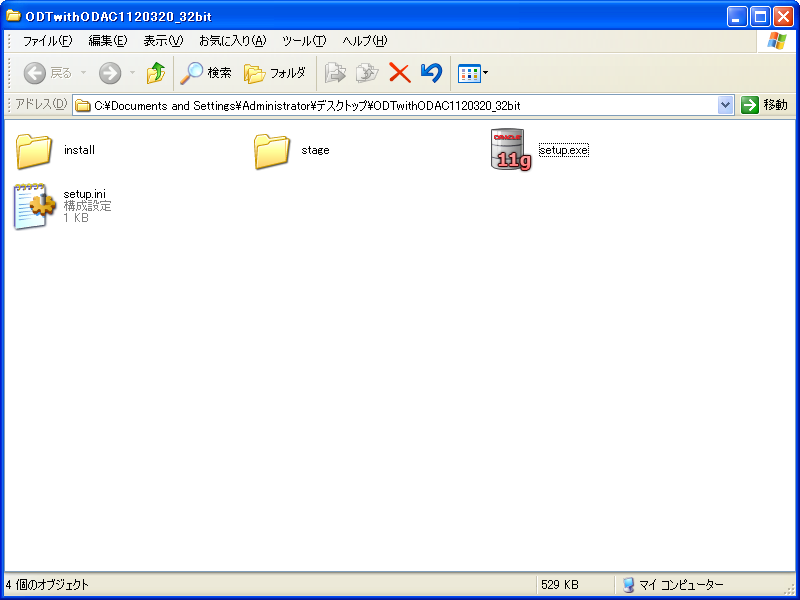This screenshot has width=800, height=600.
Task: Toggle the Folders (フォルダ) pane
Action: [275, 73]
